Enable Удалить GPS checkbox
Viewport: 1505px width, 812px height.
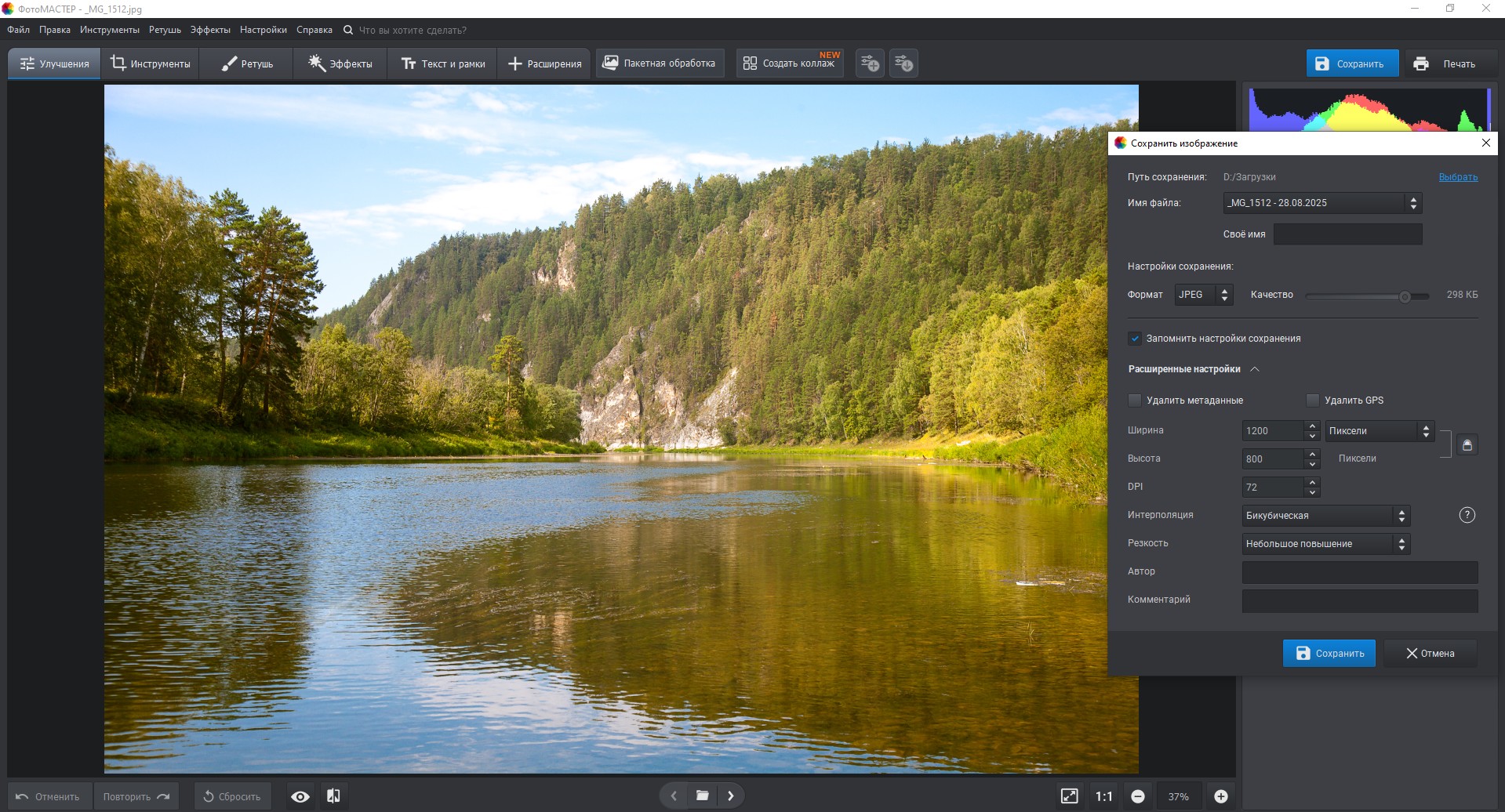click(x=1312, y=401)
